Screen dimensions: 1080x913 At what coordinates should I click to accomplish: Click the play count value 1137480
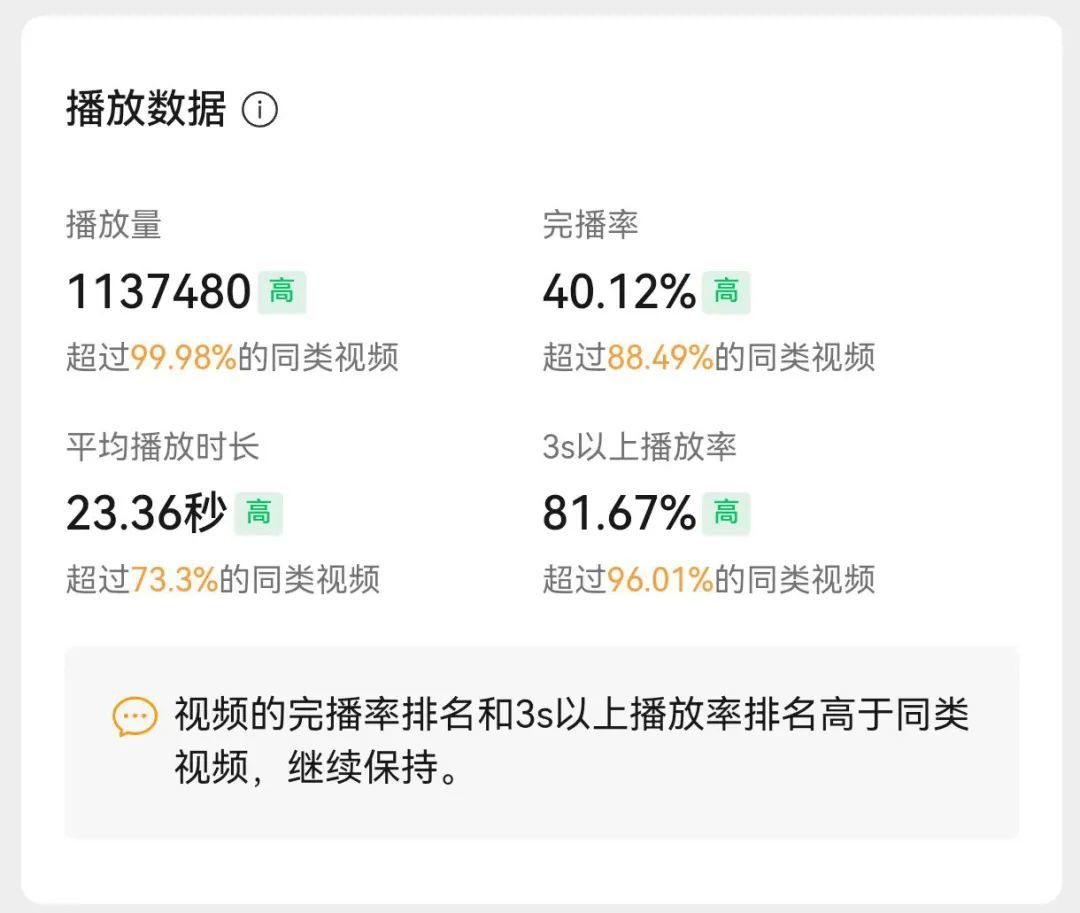pos(158,292)
